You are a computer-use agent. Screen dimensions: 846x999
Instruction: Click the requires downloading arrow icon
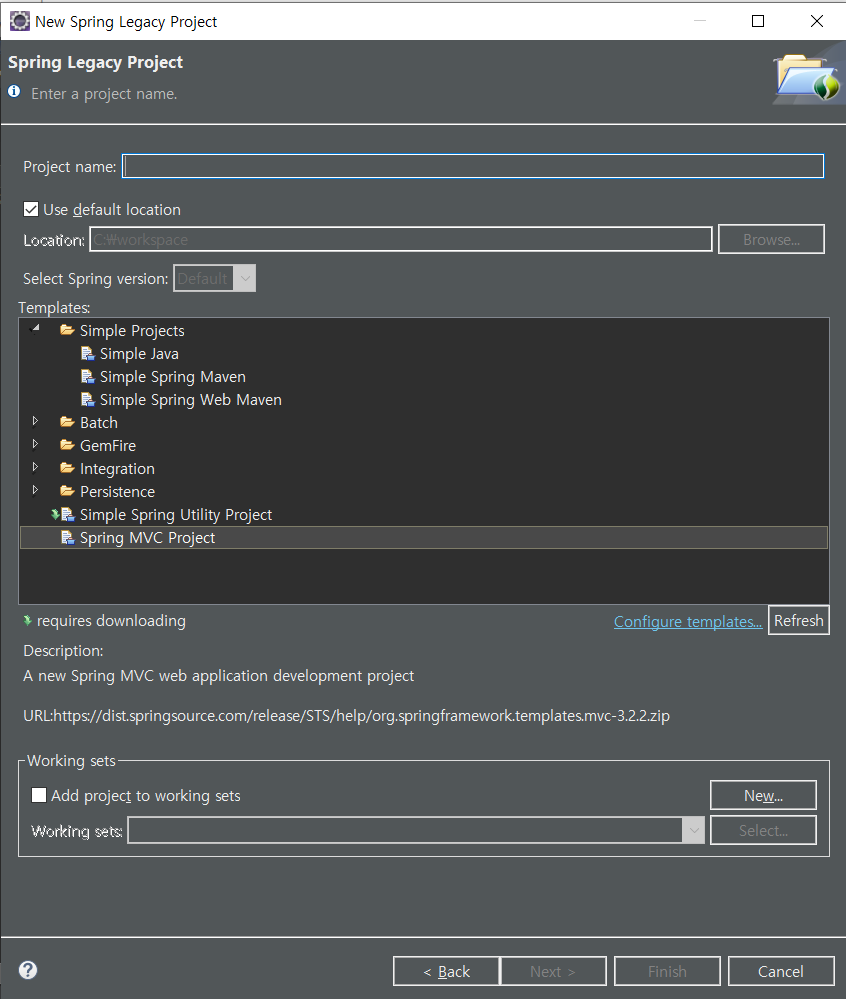pos(27,620)
